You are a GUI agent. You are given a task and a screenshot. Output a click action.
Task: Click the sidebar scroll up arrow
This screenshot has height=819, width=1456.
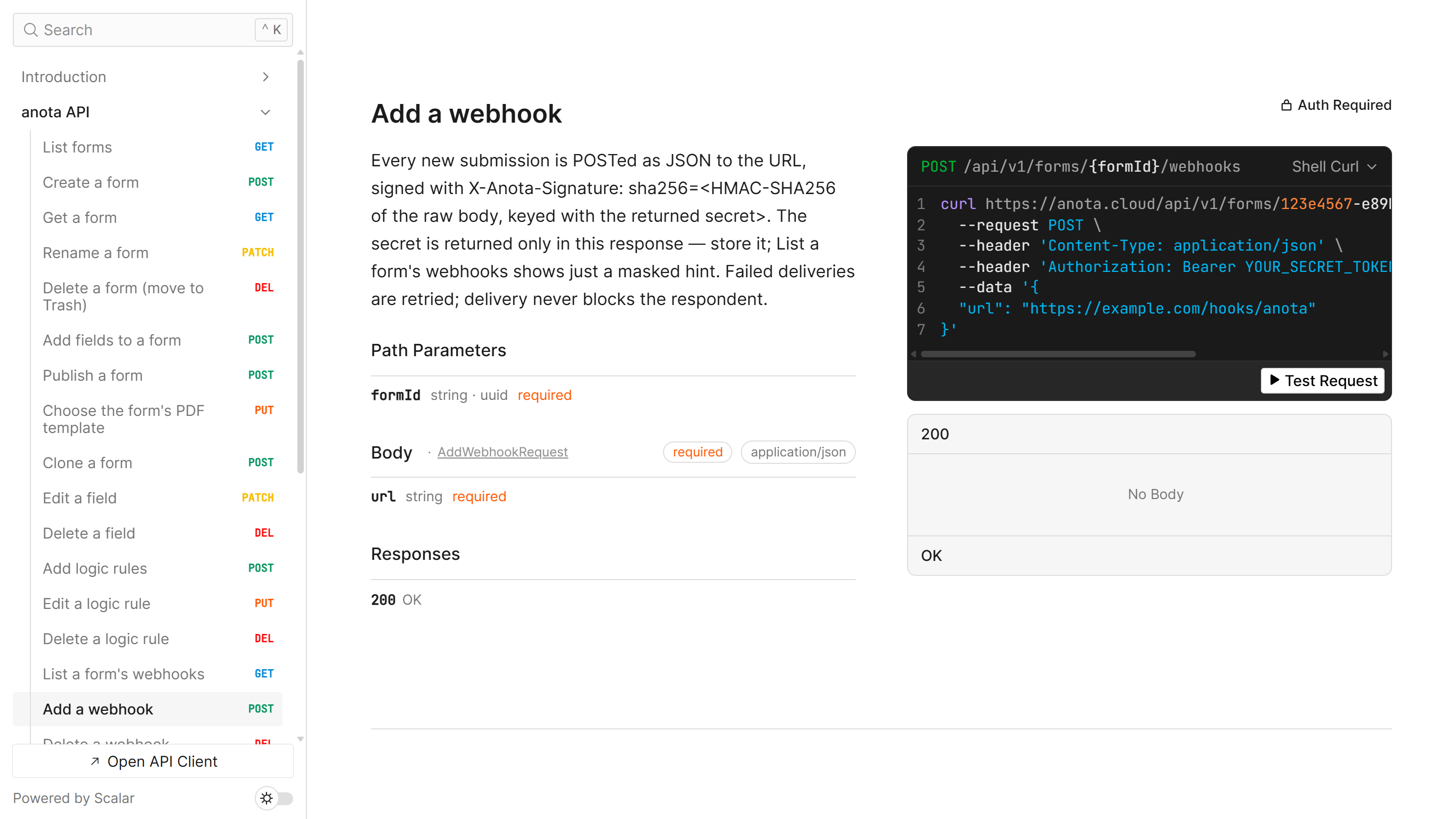point(301,53)
